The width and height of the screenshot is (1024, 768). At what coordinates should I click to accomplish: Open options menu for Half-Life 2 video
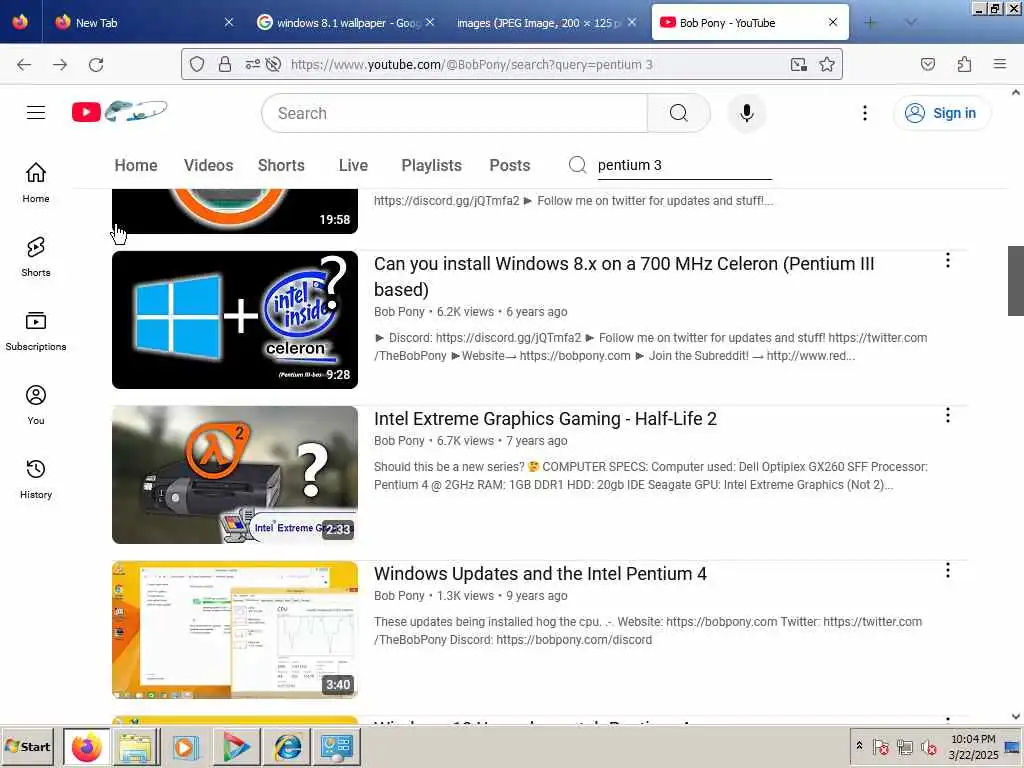pos(948,415)
